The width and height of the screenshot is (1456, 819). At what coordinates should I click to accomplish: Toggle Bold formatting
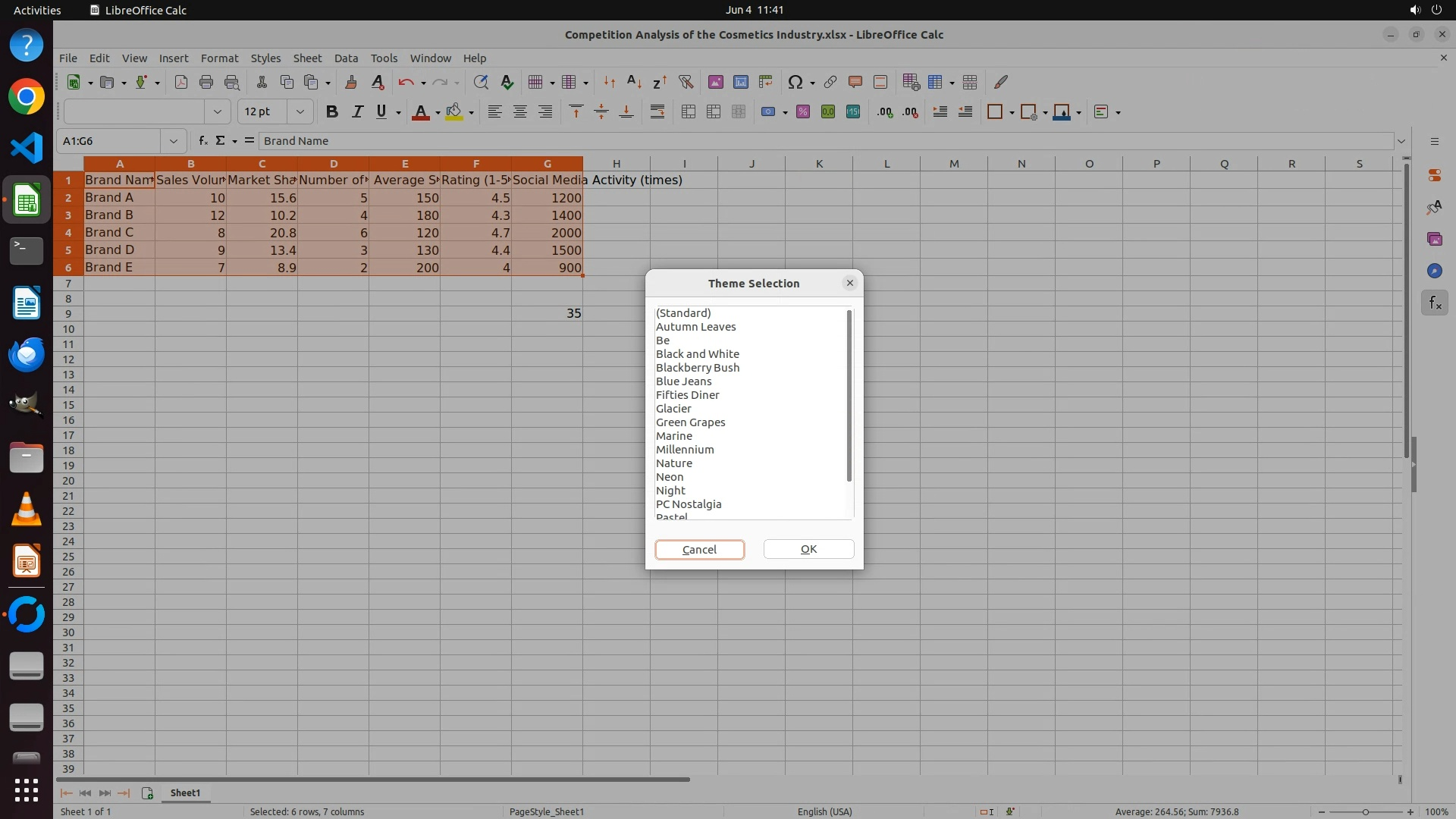tap(331, 112)
